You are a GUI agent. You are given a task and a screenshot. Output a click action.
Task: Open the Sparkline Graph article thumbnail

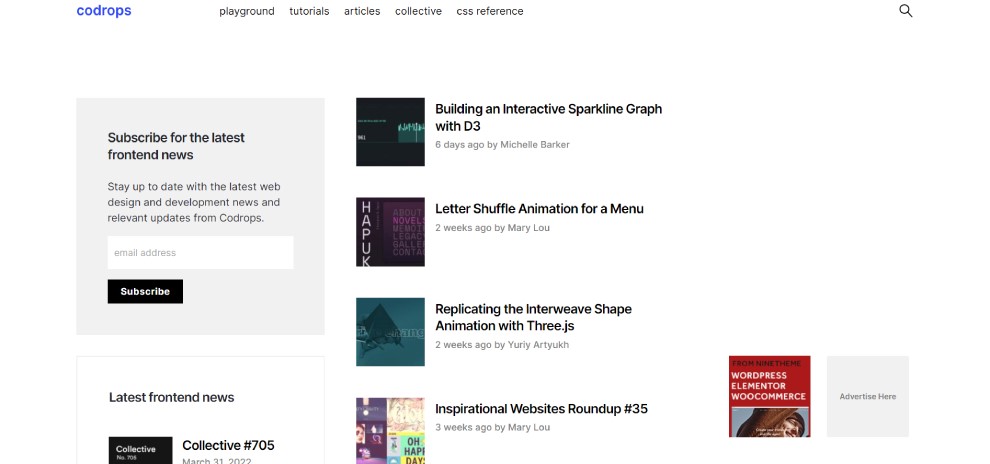(x=390, y=132)
